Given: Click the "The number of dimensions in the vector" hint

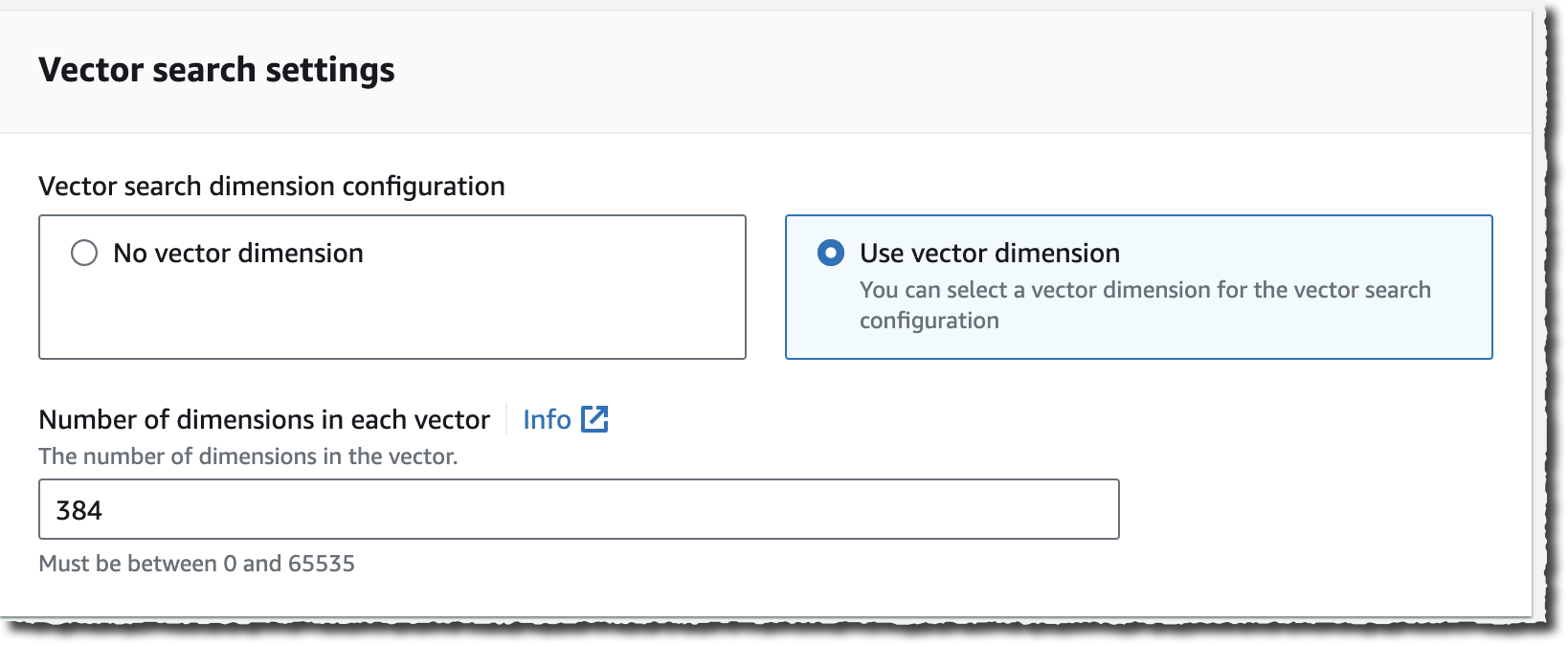Looking at the screenshot, I should 248,456.
